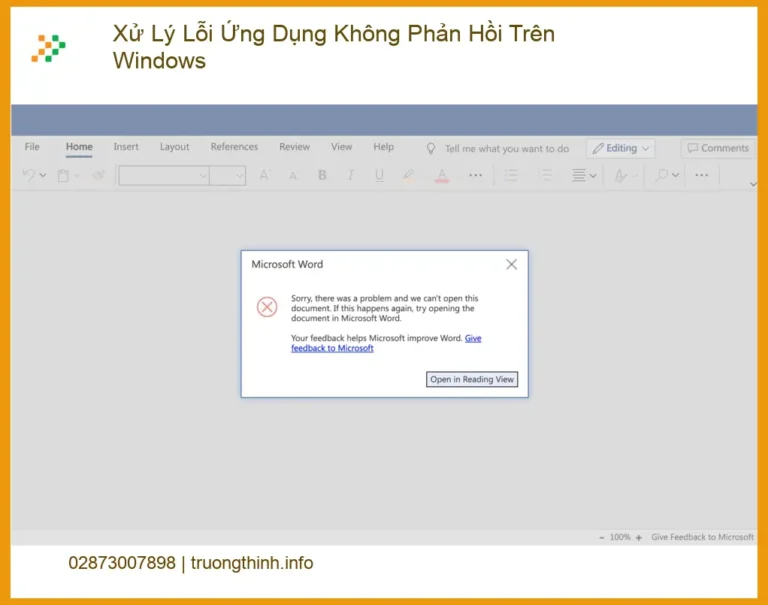Image resolution: width=768 pixels, height=605 pixels.
Task: Zoom in with the plus button
Action: coord(639,537)
